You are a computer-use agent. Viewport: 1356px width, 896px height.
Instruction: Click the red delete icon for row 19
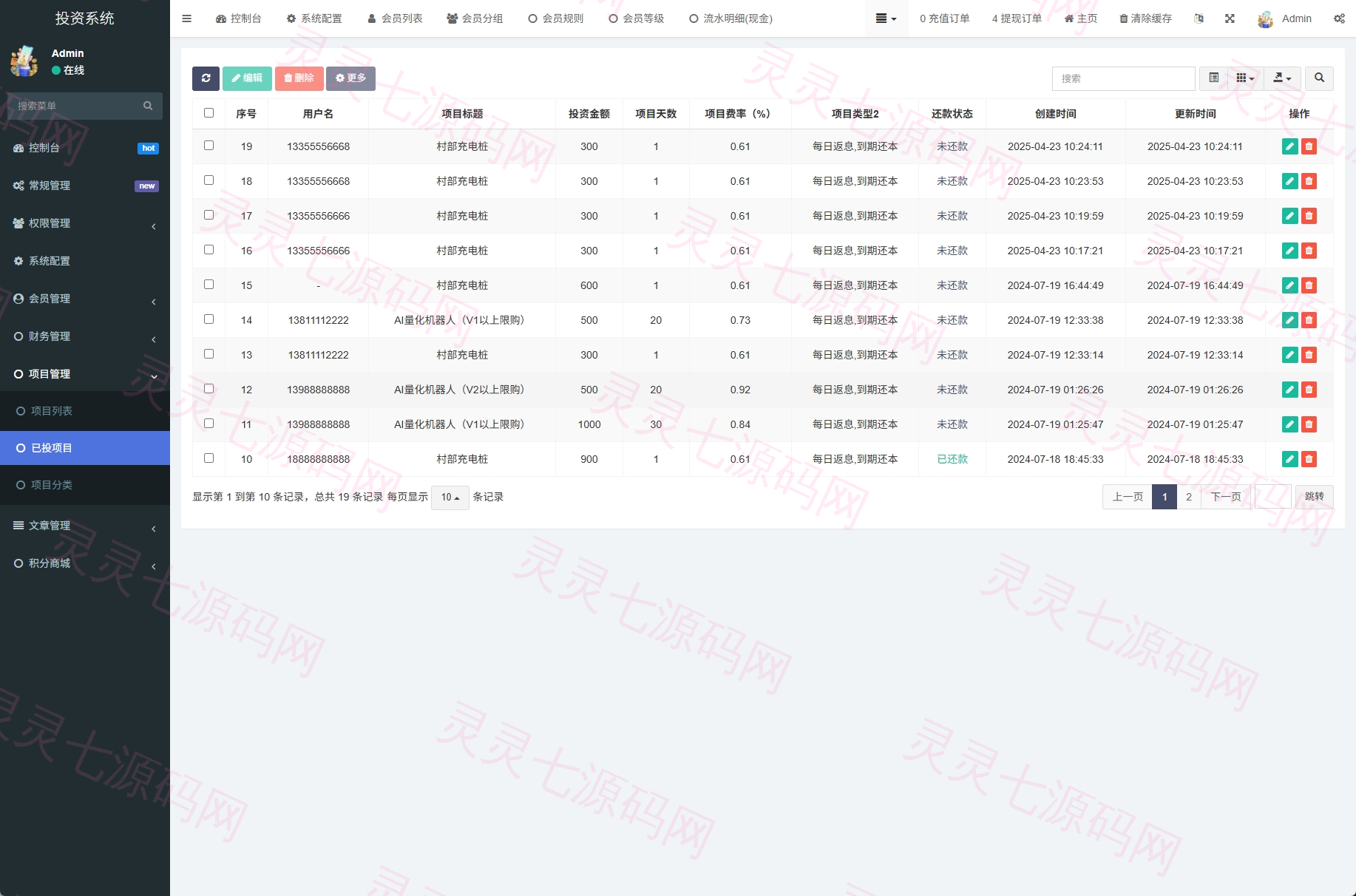1309,146
